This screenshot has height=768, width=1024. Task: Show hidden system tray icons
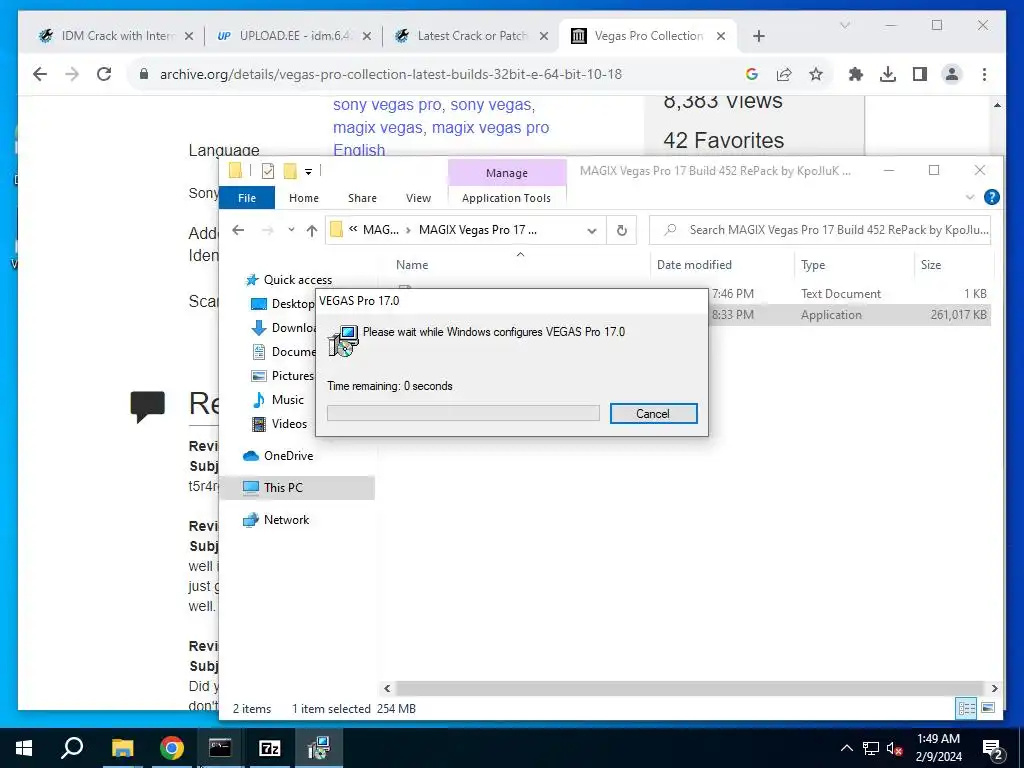[846, 748]
